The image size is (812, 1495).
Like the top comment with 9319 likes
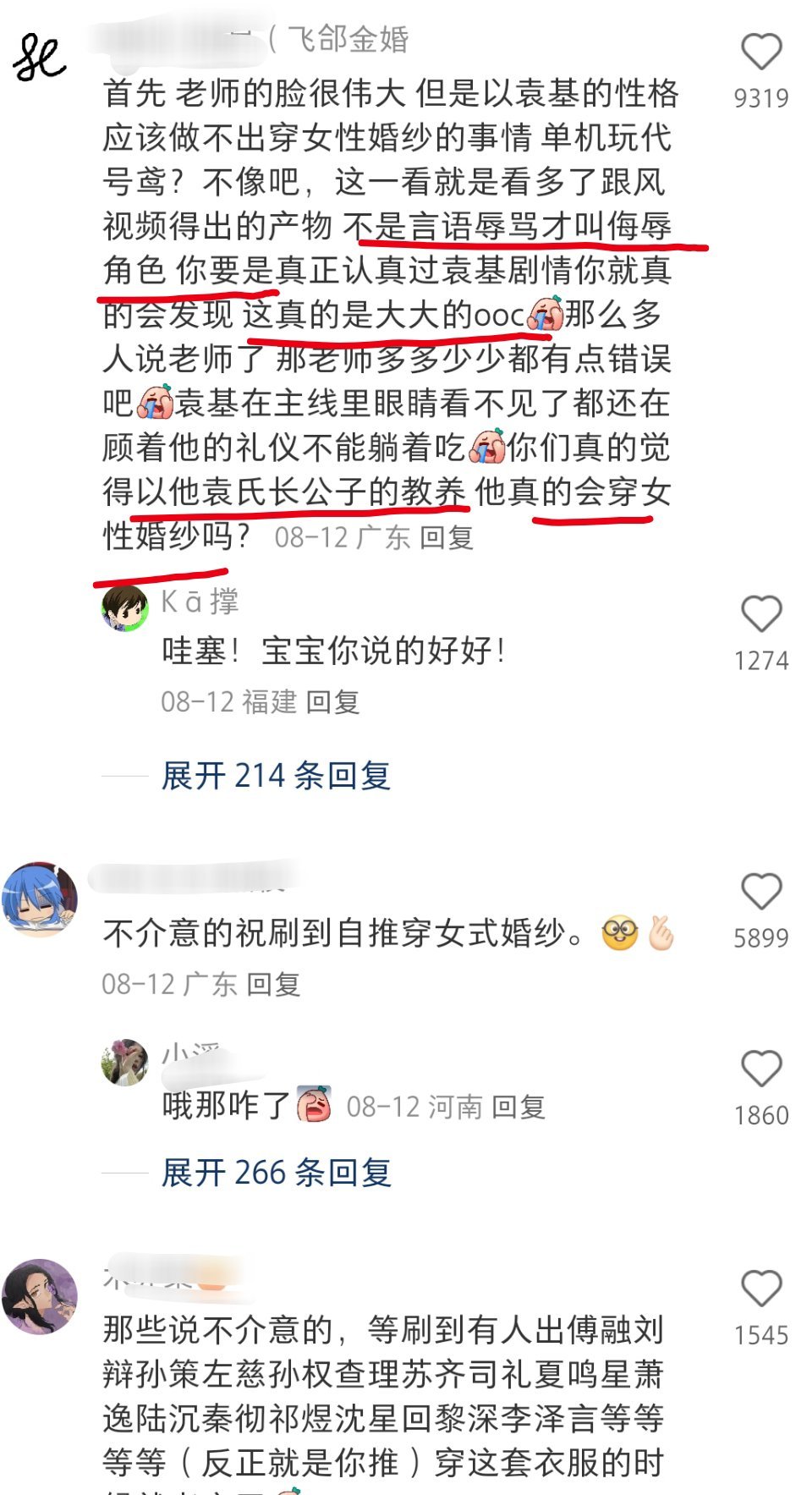[x=761, y=52]
